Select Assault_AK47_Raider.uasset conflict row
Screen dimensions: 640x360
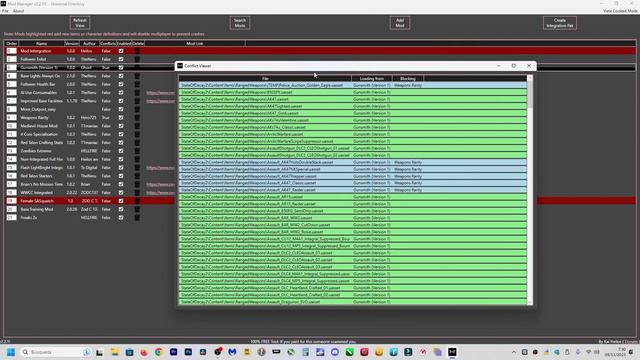click(353, 190)
